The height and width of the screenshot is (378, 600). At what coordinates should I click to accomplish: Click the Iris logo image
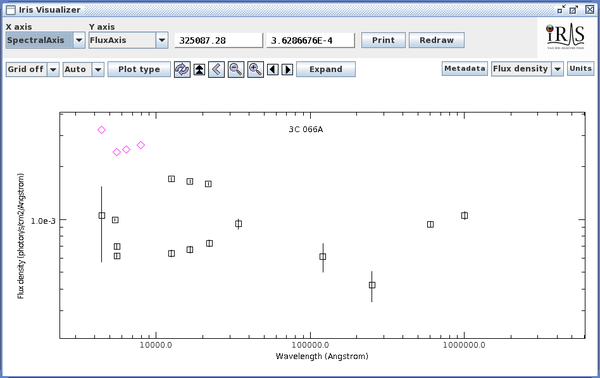click(565, 36)
